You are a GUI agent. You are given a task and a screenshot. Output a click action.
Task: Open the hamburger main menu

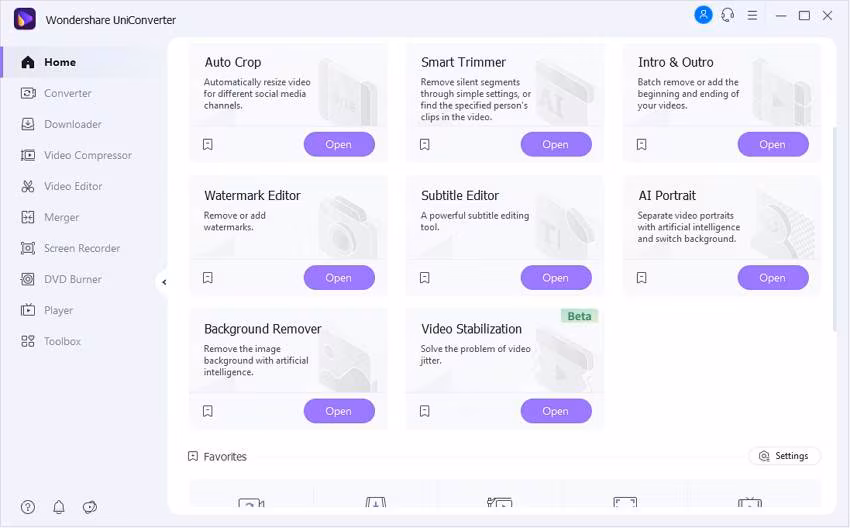coord(753,15)
